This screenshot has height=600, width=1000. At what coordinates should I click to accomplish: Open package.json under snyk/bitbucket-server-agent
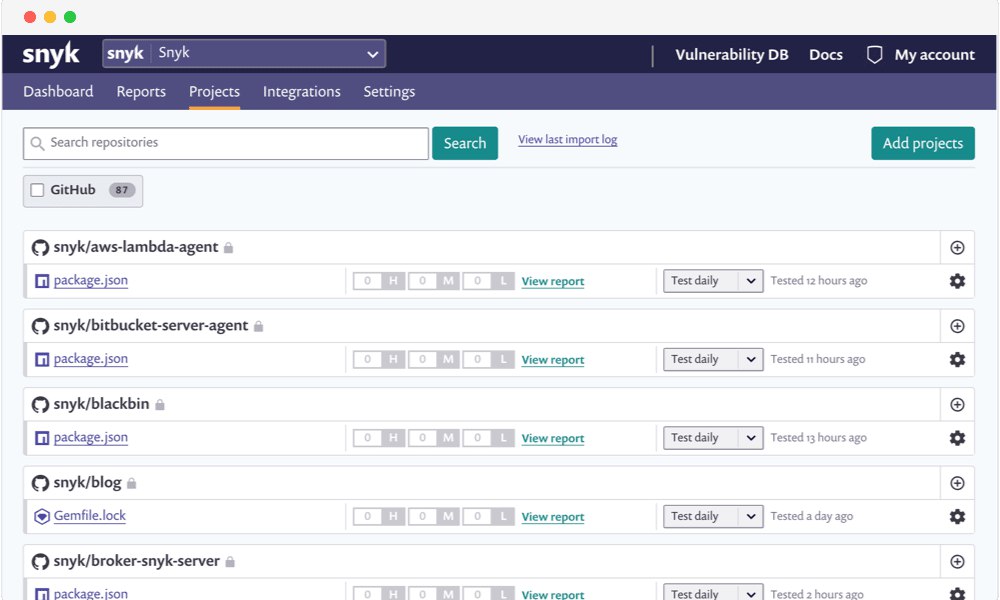point(91,359)
